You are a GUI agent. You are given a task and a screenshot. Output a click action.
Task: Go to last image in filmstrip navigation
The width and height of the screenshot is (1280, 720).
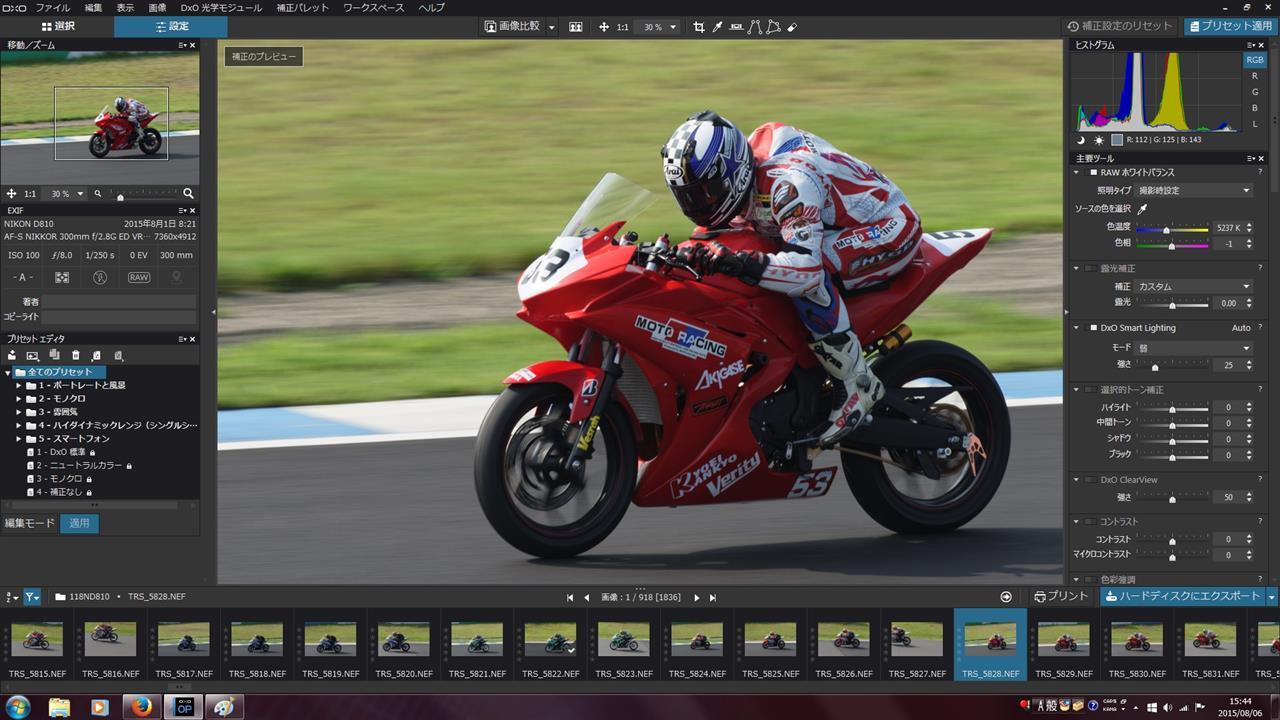[x=713, y=597]
